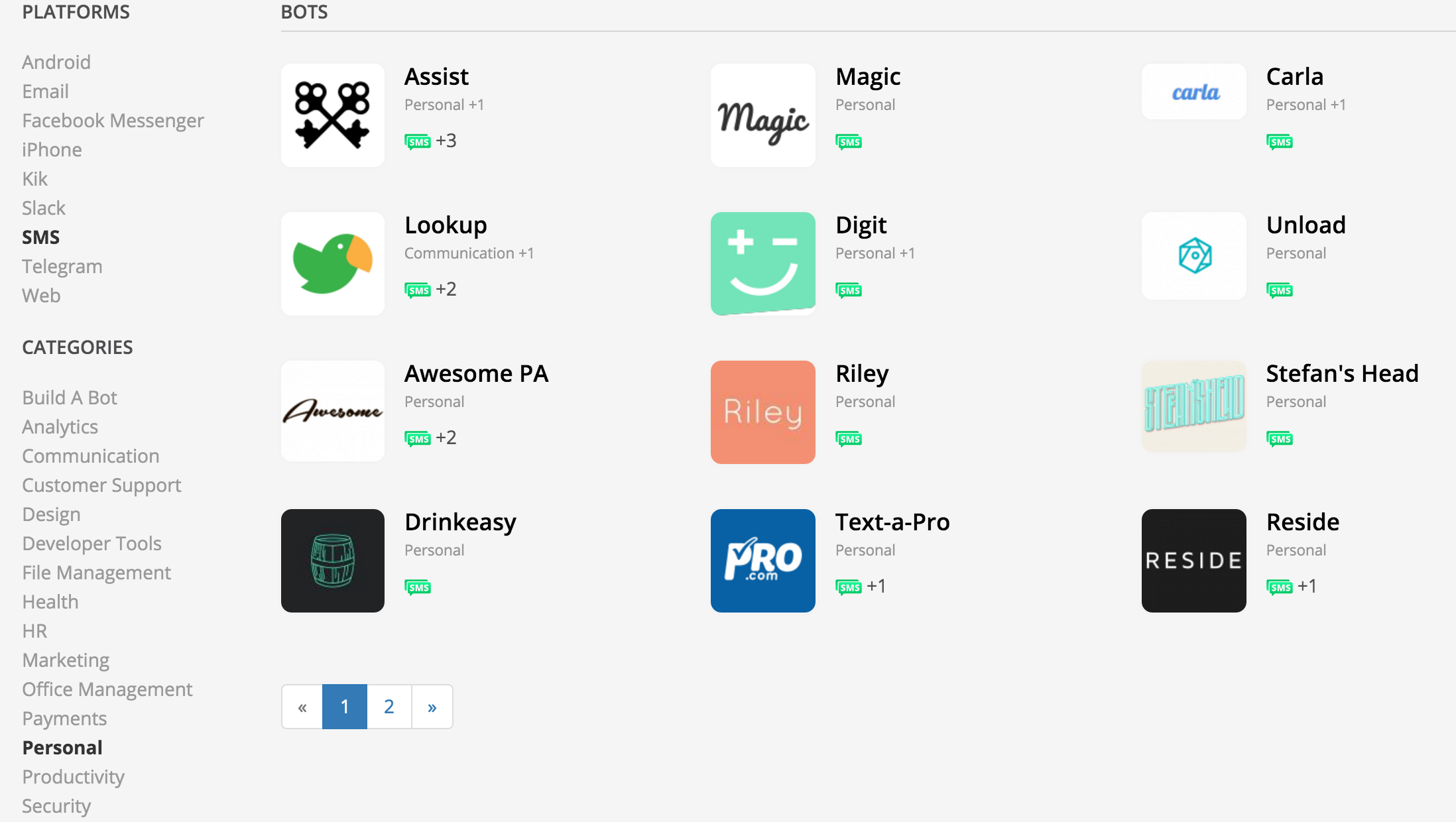This screenshot has height=822, width=1456.
Task: Expand the Customer Support category
Action: (101, 485)
